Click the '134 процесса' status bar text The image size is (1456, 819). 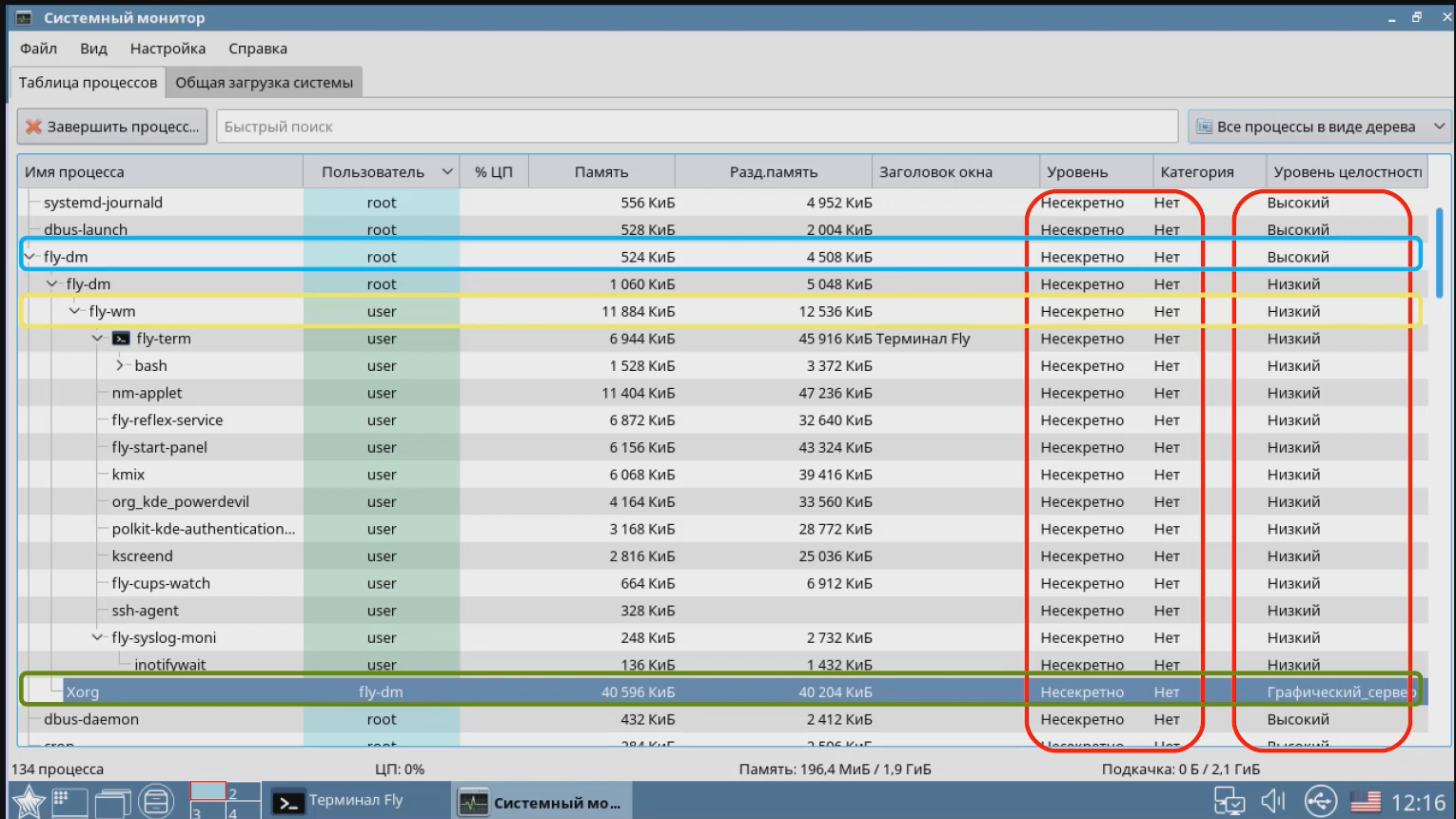pyautogui.click(x=58, y=769)
